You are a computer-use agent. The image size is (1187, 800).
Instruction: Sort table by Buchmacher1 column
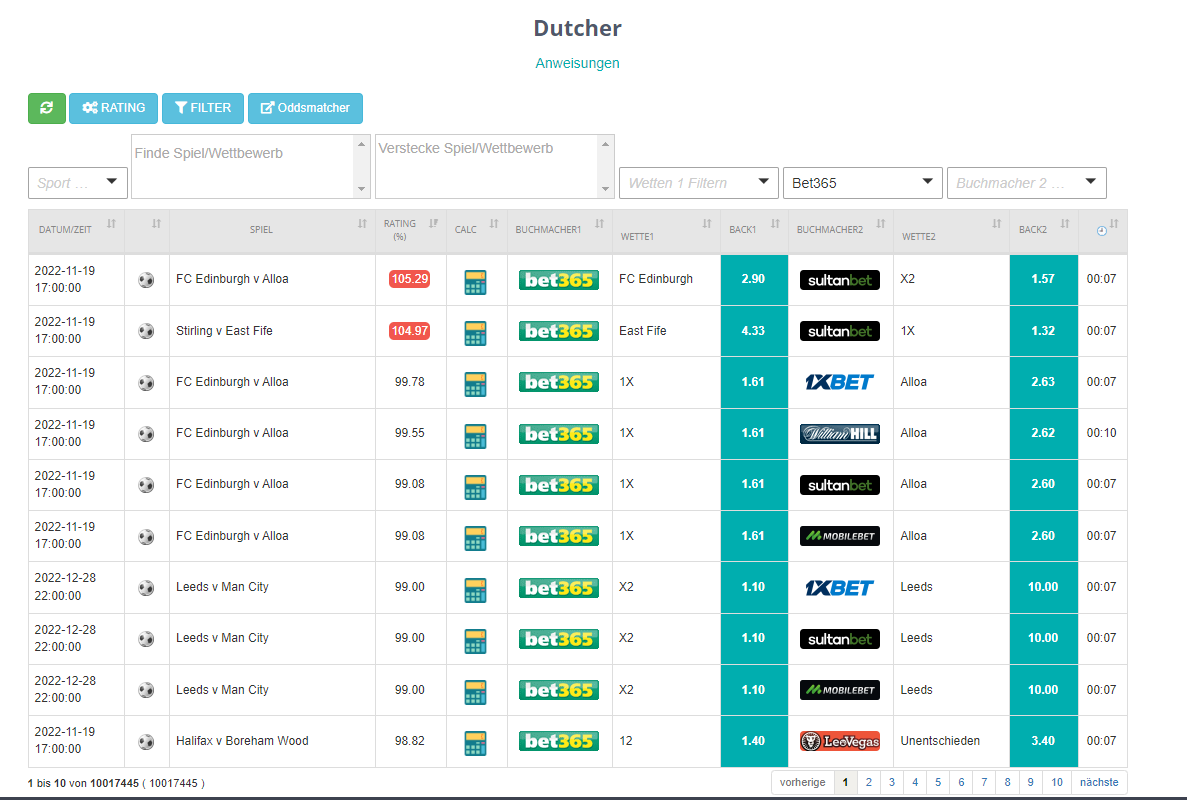point(559,231)
